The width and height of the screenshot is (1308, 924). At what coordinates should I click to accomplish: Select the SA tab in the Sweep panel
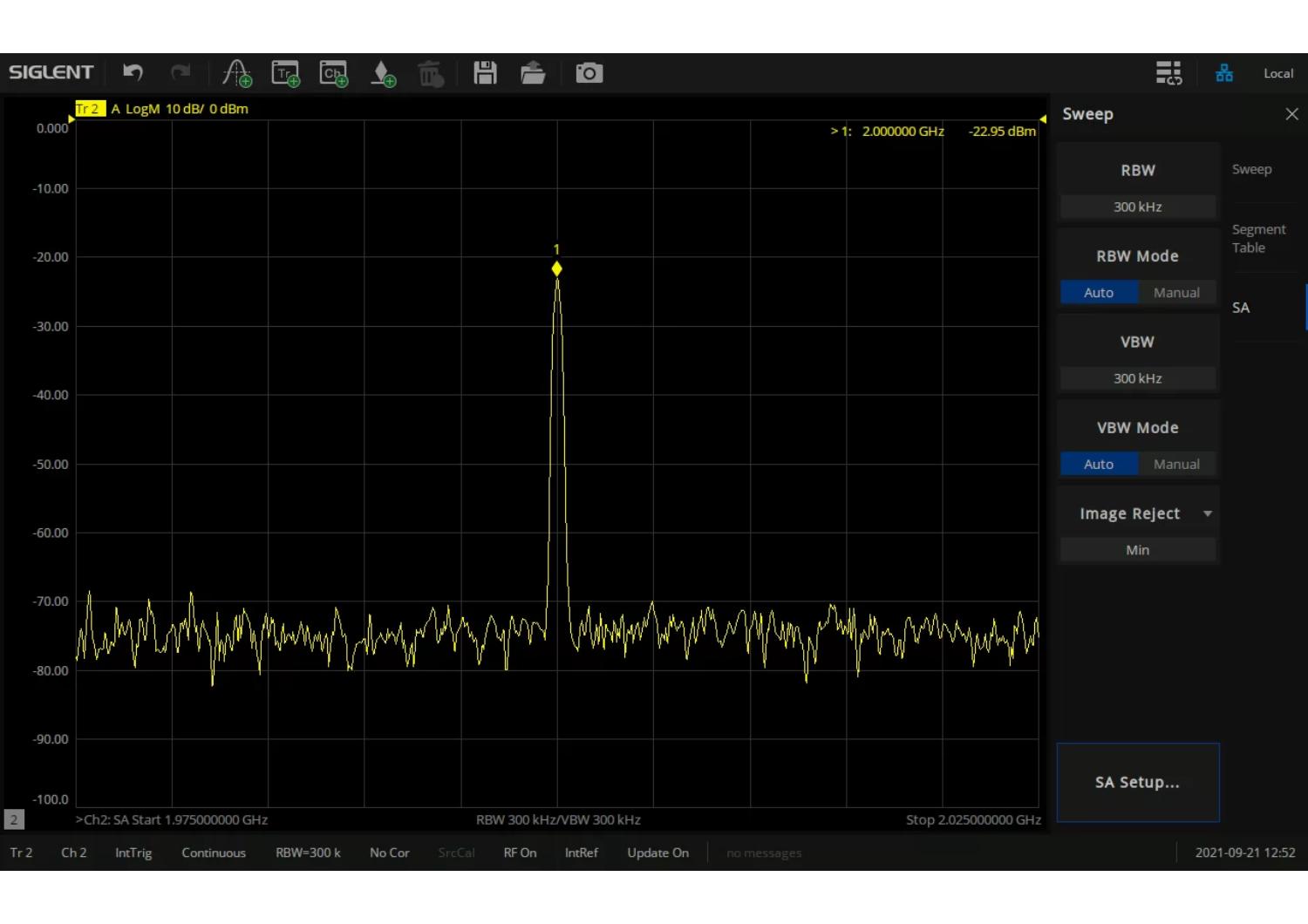click(x=1240, y=307)
